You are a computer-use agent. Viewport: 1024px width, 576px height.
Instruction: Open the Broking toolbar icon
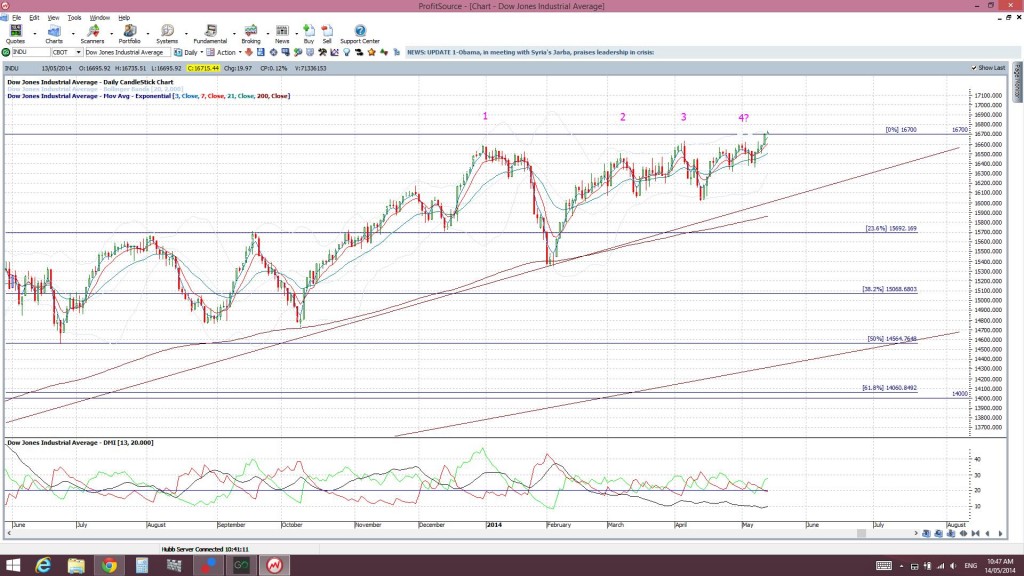251,31
